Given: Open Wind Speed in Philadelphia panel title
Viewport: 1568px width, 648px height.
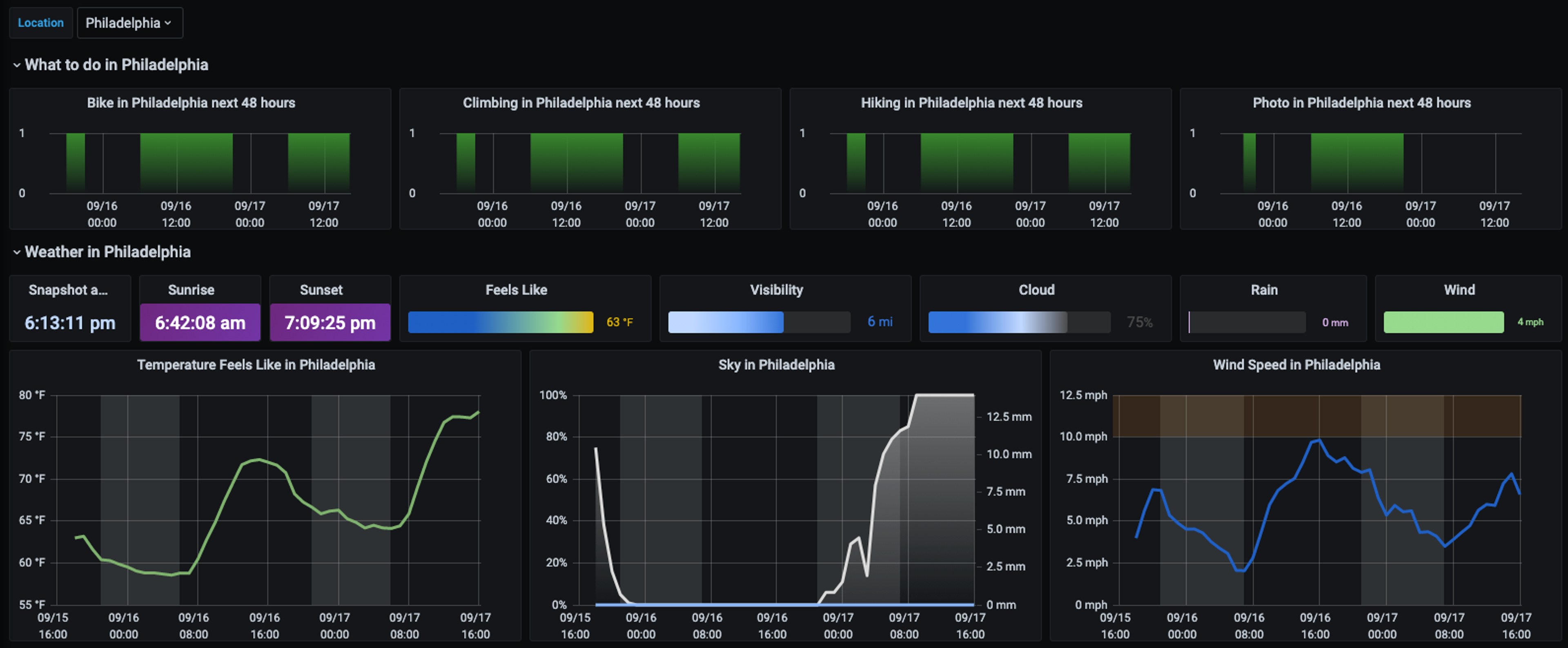Looking at the screenshot, I should tap(1296, 365).
